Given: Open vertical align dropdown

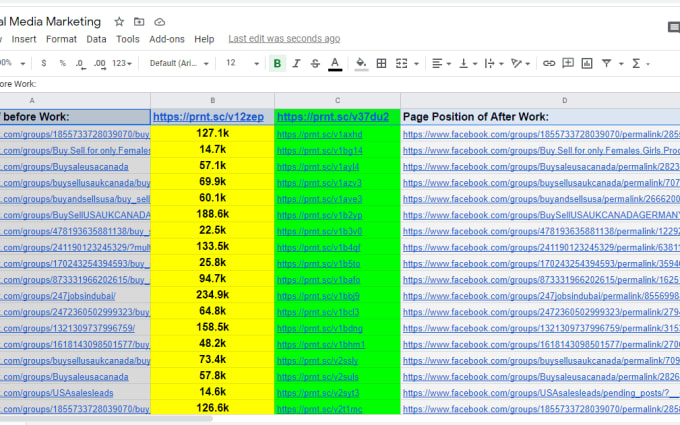Looking at the screenshot, I should (x=468, y=64).
